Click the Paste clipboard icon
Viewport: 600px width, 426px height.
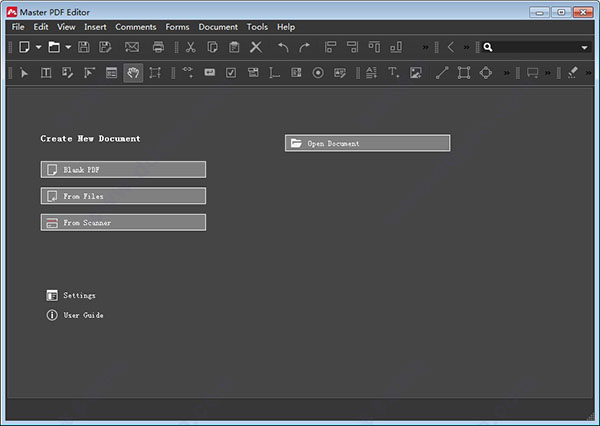234,47
